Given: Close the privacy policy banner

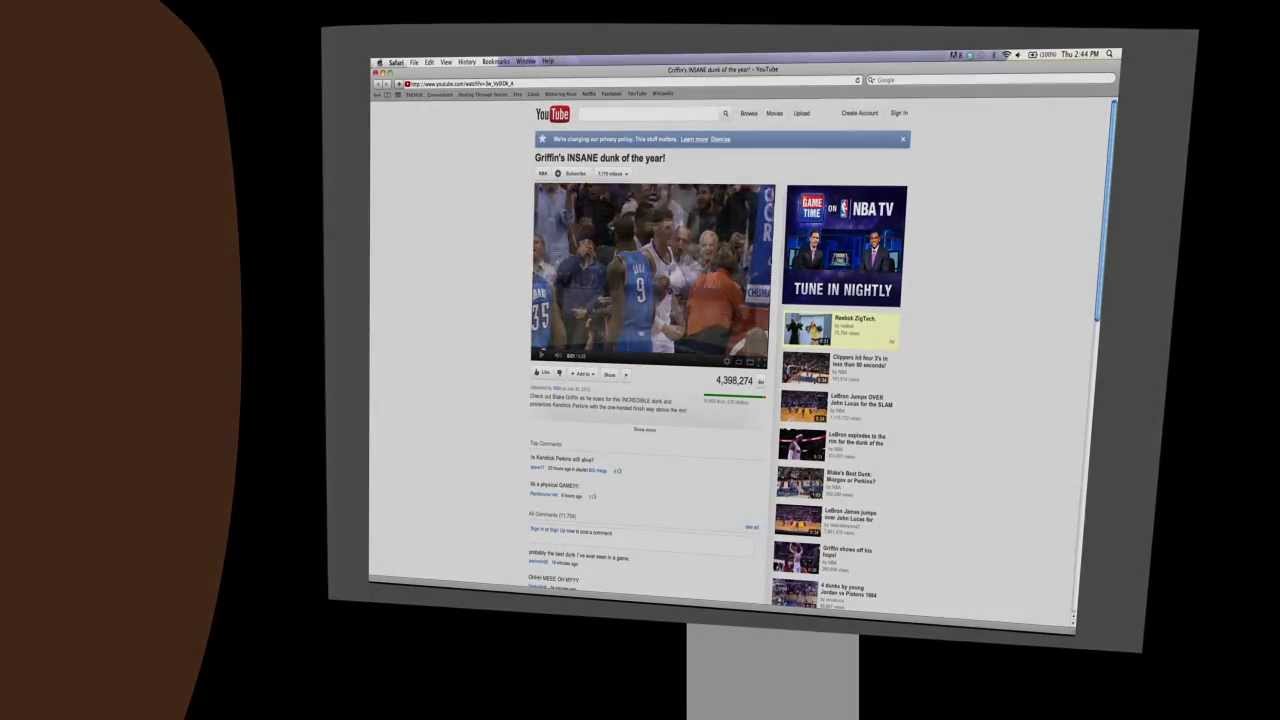Looking at the screenshot, I should (903, 139).
